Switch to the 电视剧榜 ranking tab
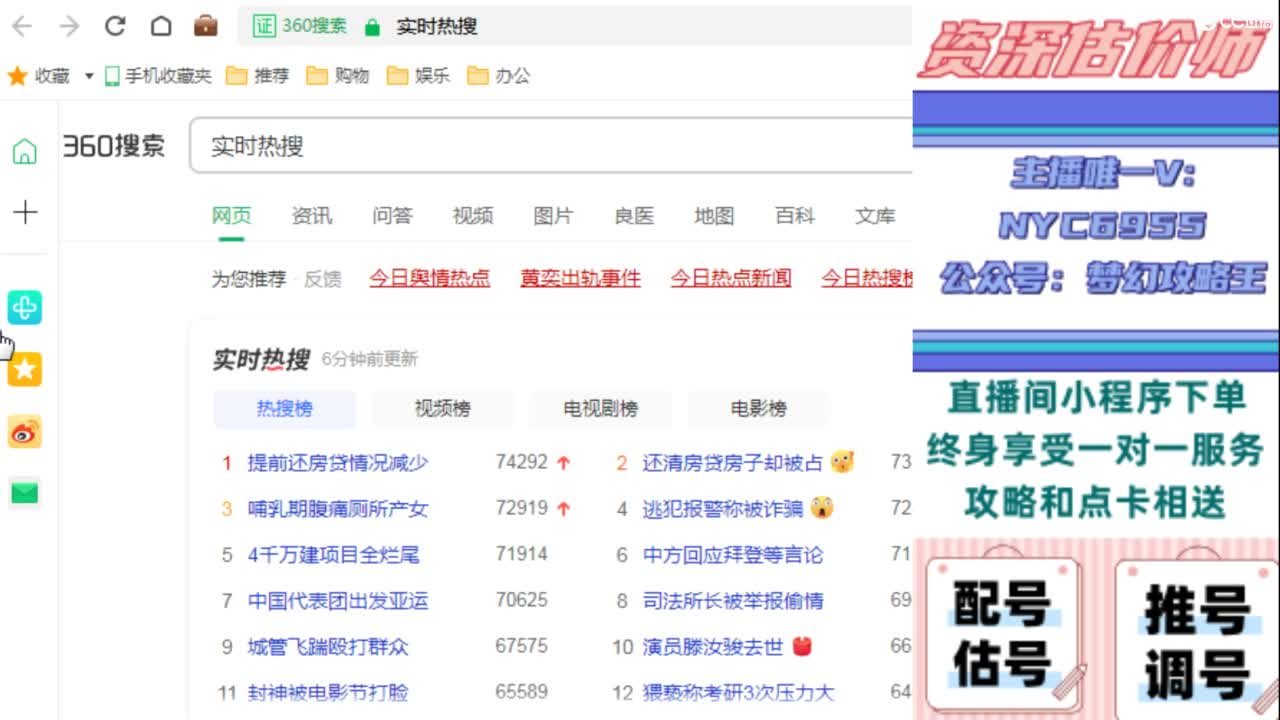 tap(599, 408)
